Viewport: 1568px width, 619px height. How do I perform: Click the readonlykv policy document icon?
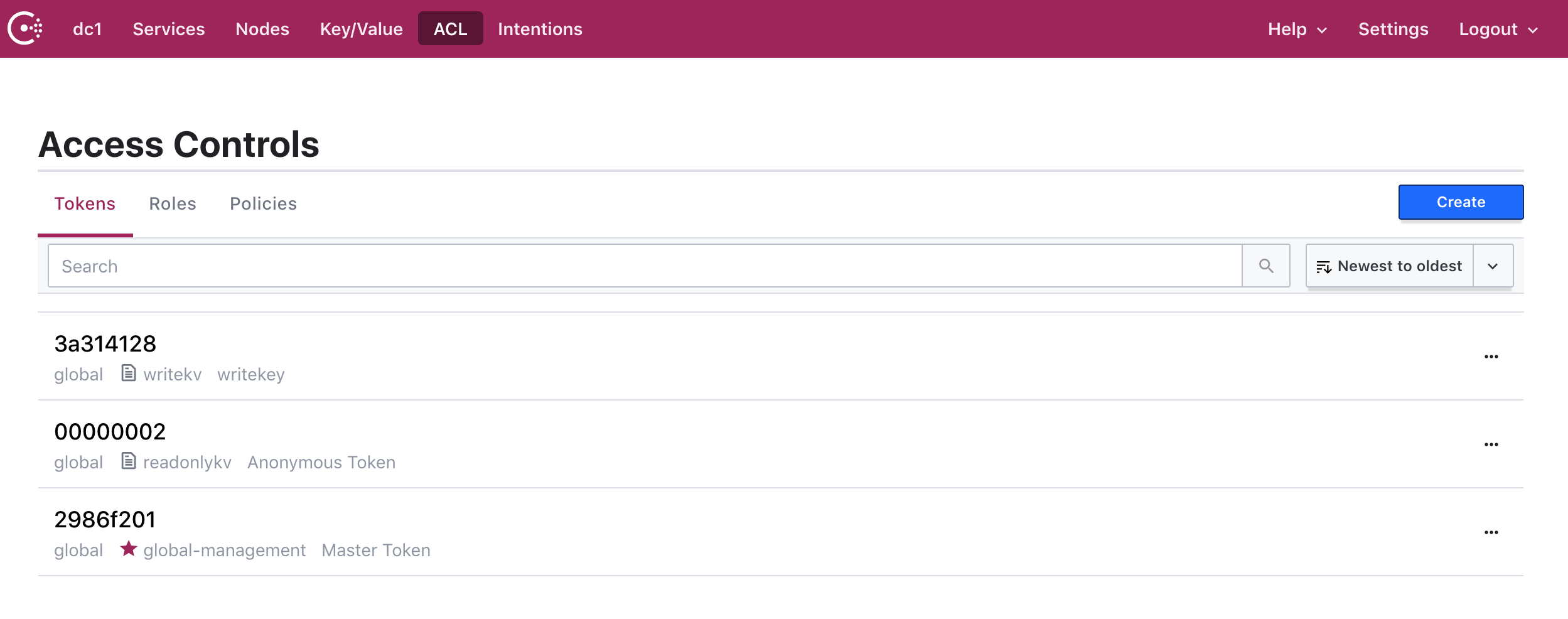click(x=129, y=461)
